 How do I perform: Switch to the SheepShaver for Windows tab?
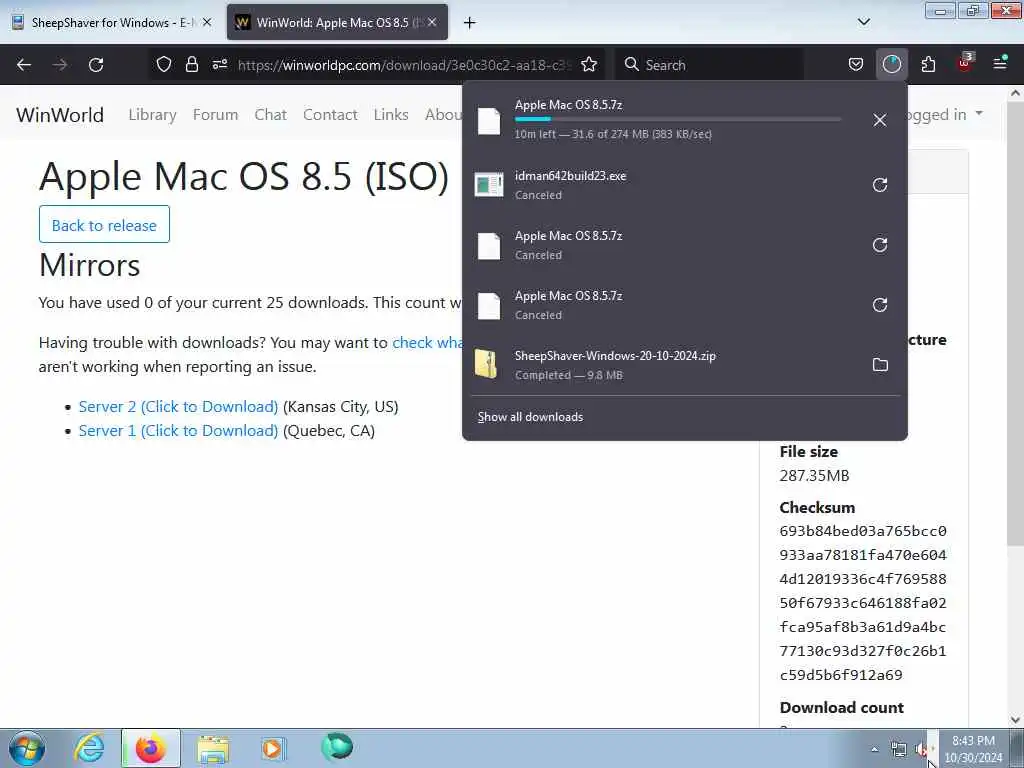112,22
